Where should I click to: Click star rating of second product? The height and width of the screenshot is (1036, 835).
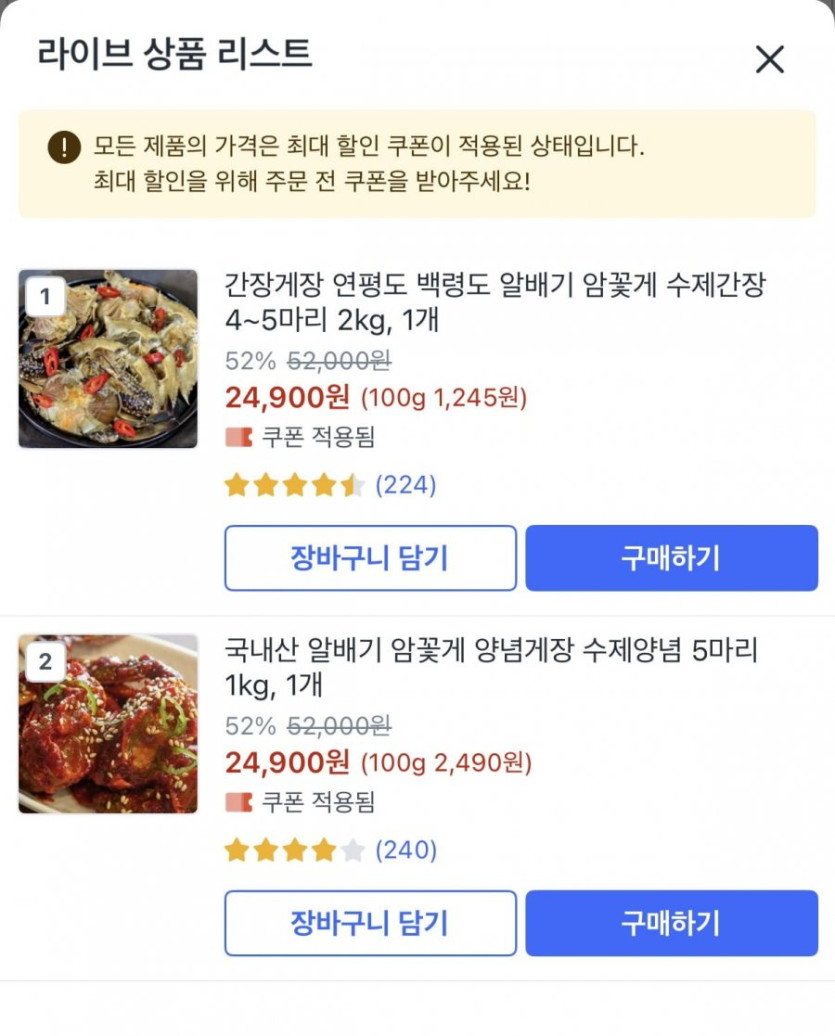294,851
